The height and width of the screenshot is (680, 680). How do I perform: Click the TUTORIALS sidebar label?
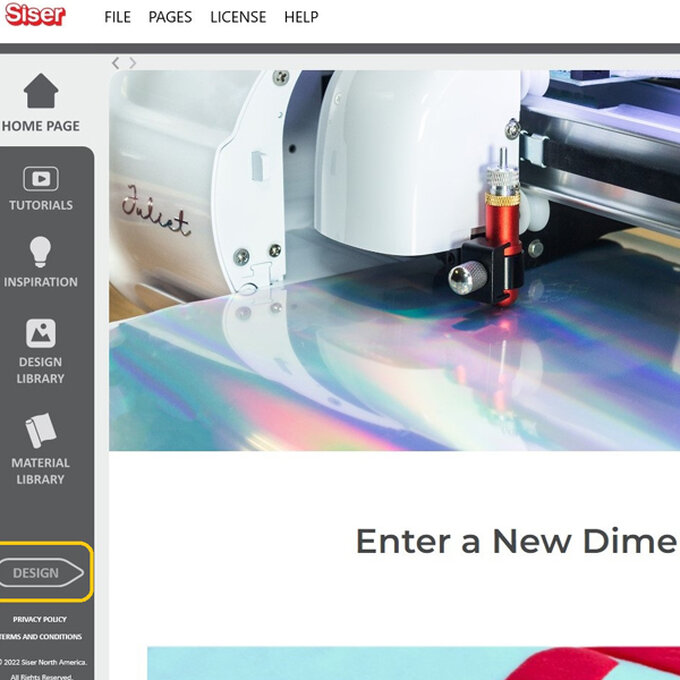click(x=41, y=205)
